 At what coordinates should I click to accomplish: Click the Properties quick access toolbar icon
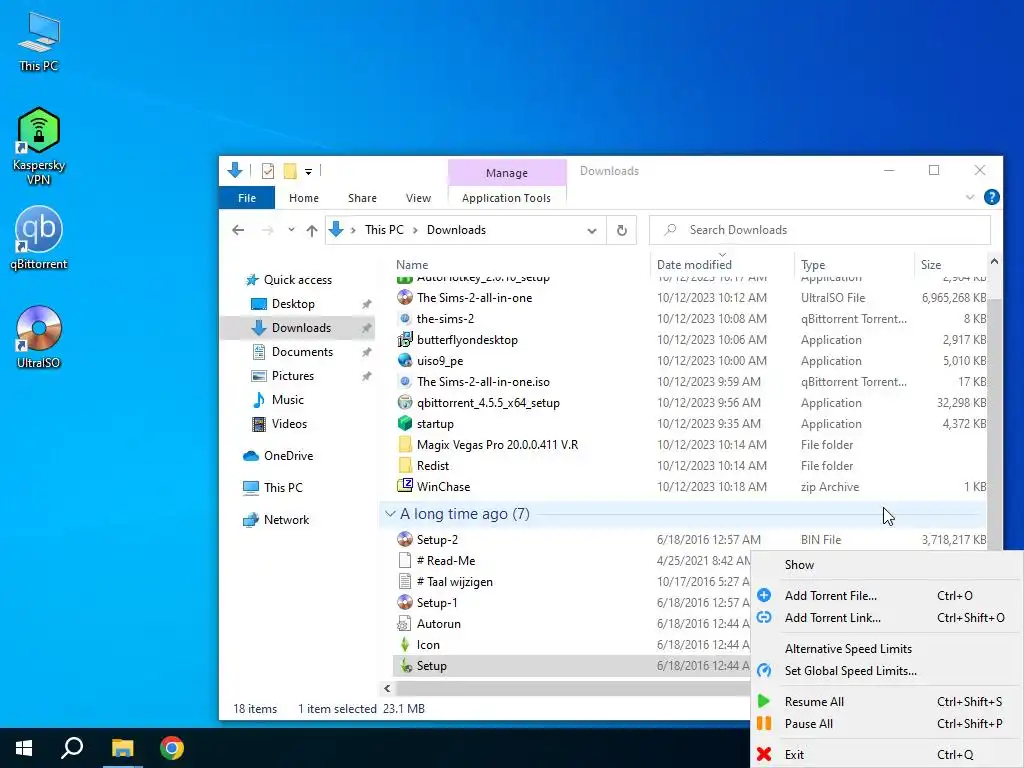(268, 171)
